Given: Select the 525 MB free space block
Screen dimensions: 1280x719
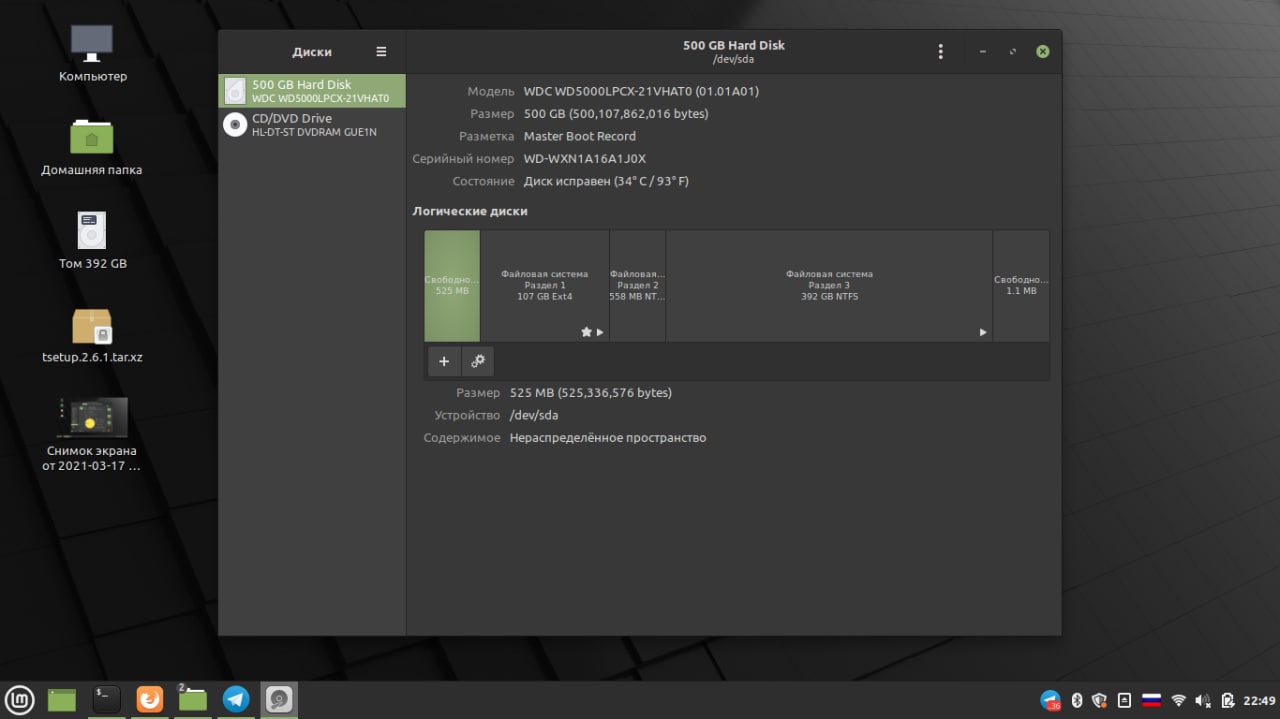Looking at the screenshot, I should click(x=452, y=286).
